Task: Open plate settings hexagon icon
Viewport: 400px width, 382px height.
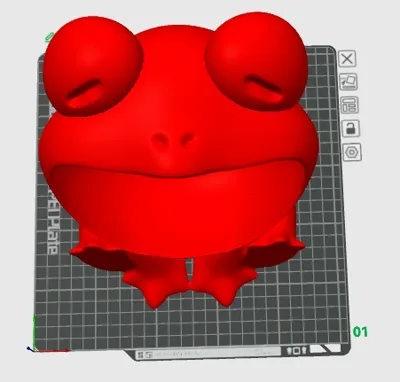Action: point(352,152)
